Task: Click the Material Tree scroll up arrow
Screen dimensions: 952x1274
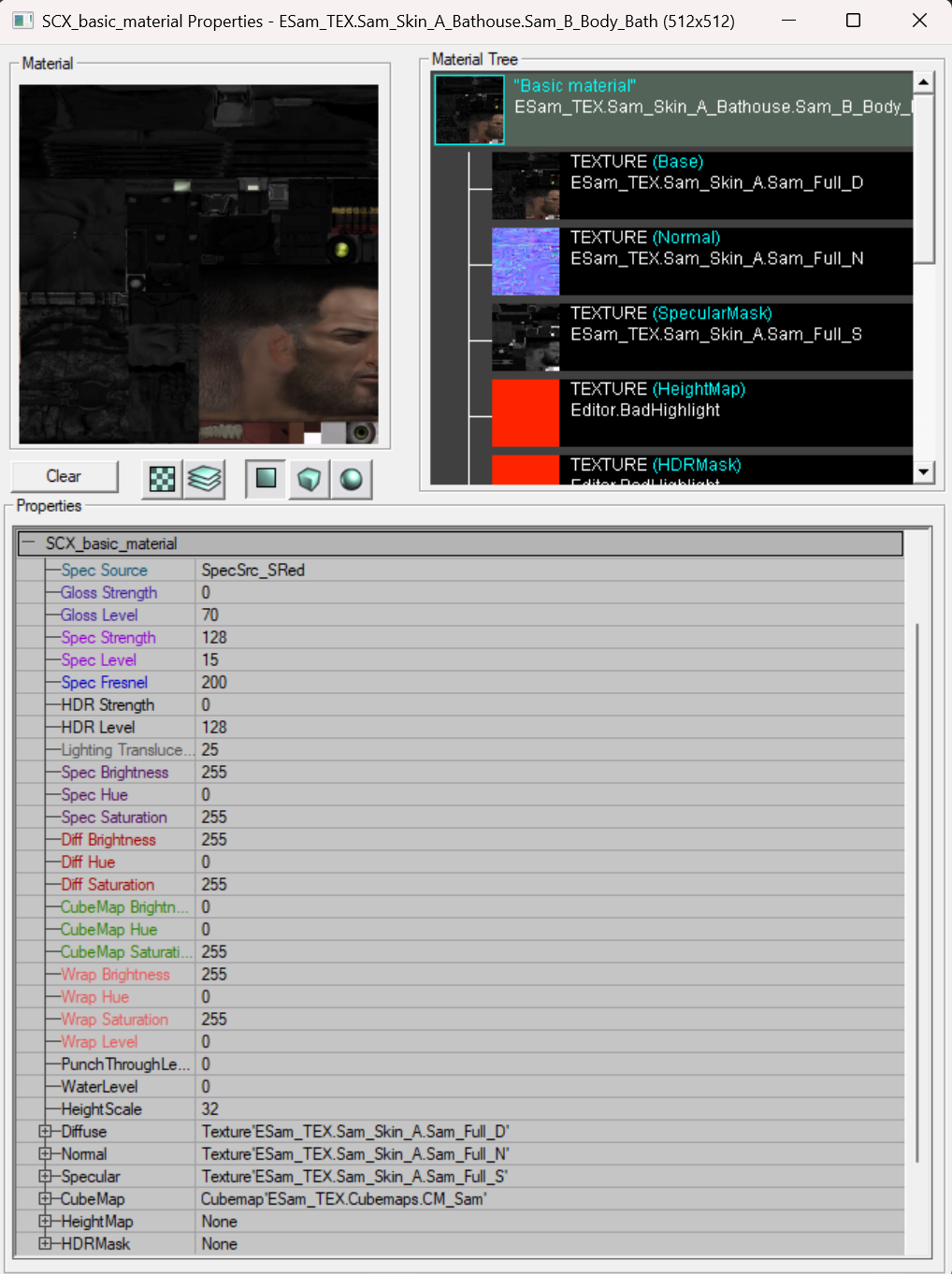Action: pos(924,82)
